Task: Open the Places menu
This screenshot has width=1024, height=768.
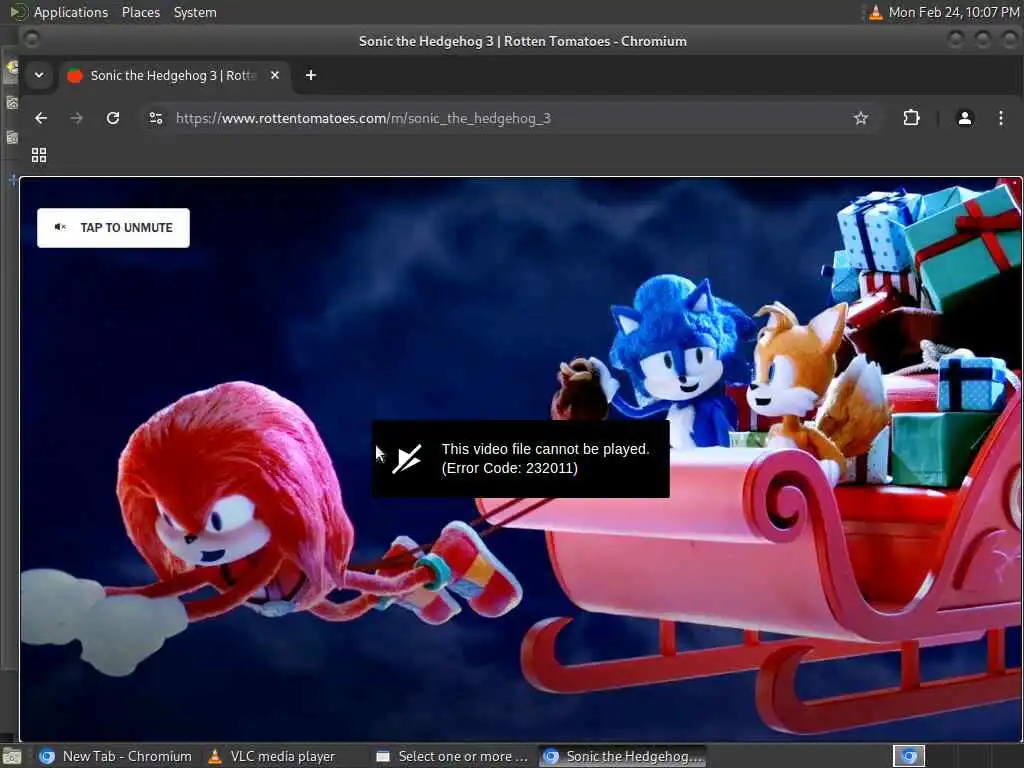Action: coord(140,12)
